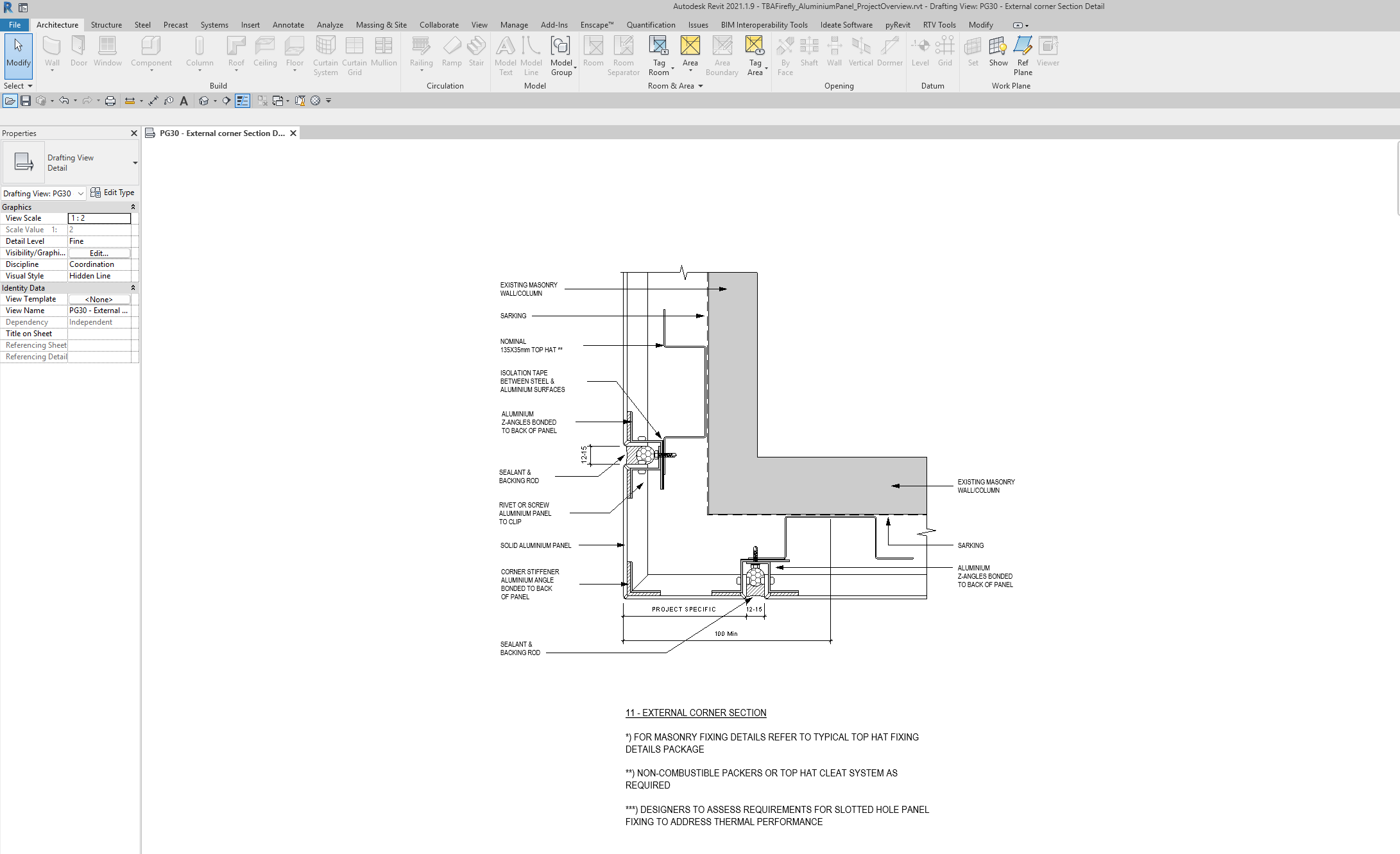Click the Undo arrow icon

[64, 101]
